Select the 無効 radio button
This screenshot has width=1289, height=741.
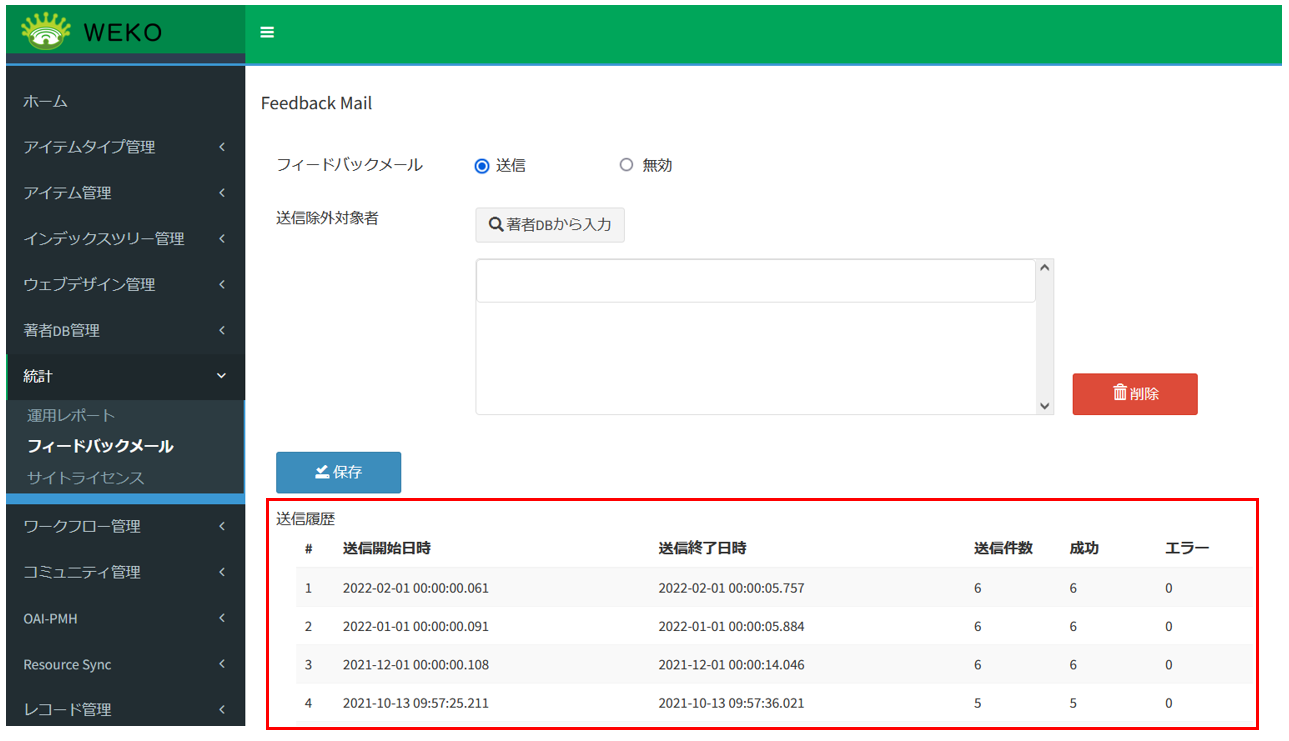pos(627,166)
